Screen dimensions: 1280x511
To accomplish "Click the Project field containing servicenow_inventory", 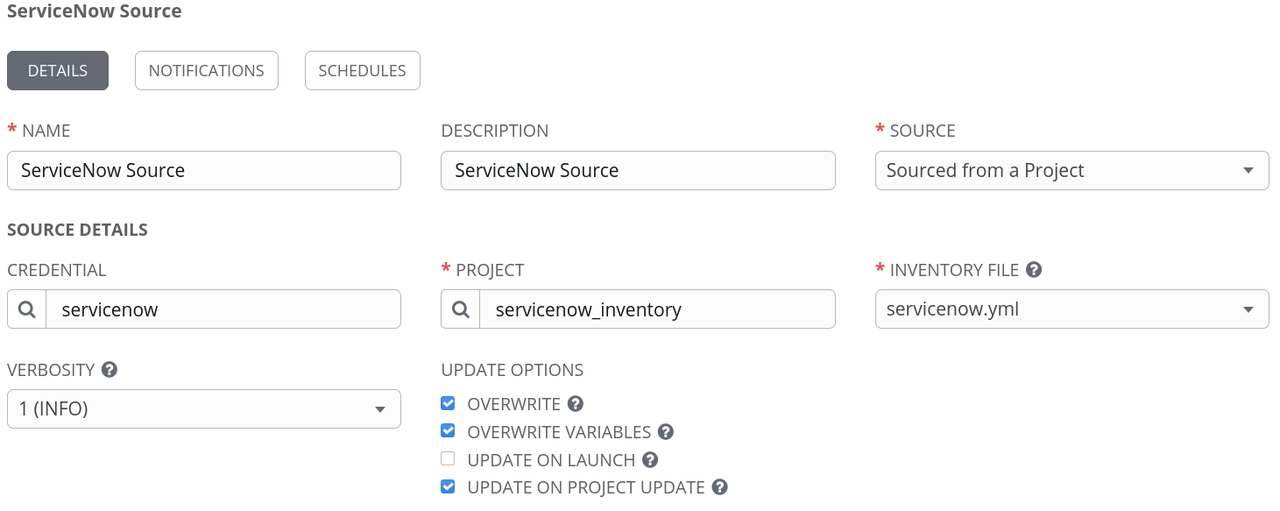I will (657, 310).
